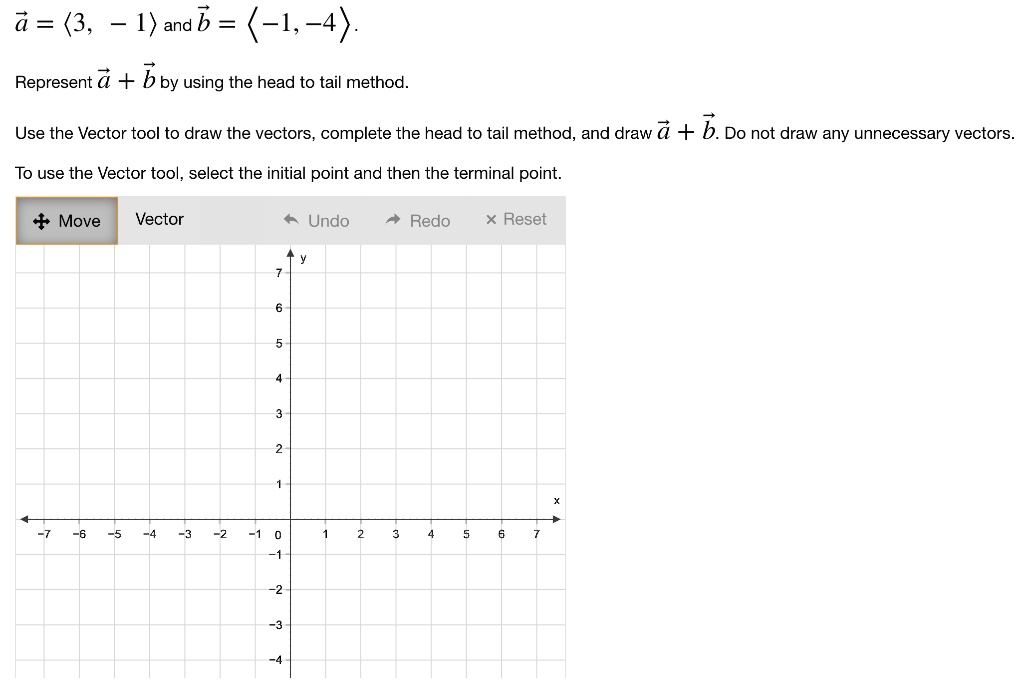The image size is (1024, 696).
Task: Click grid point (3, -1)
Action: (x=395, y=554)
